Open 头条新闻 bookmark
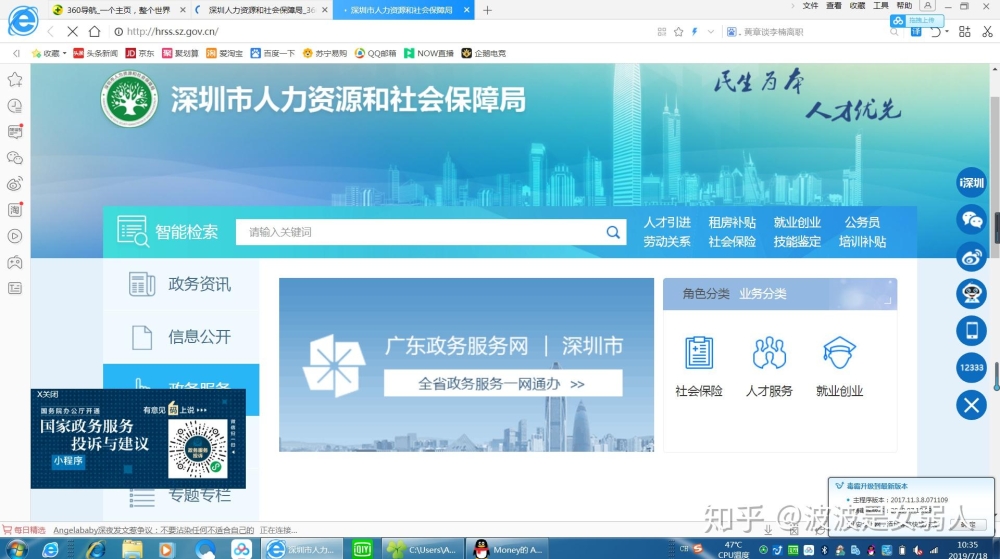Viewport: 1000px width, 559px height. (95, 54)
